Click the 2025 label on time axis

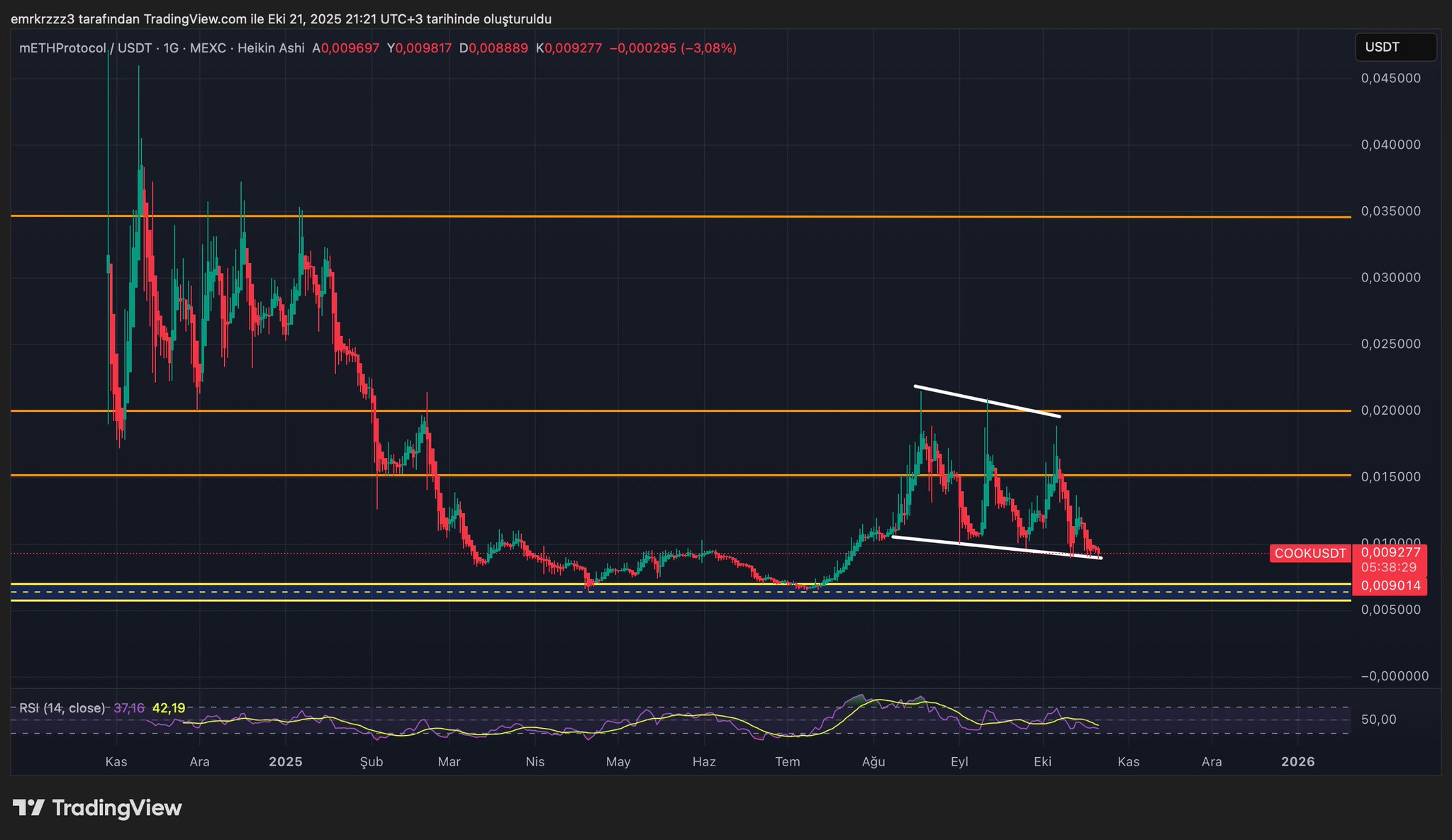click(x=286, y=762)
